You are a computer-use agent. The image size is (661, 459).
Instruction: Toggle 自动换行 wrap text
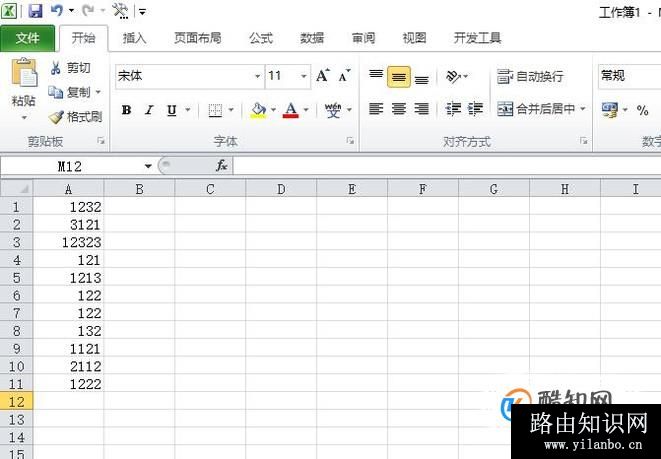(x=530, y=77)
